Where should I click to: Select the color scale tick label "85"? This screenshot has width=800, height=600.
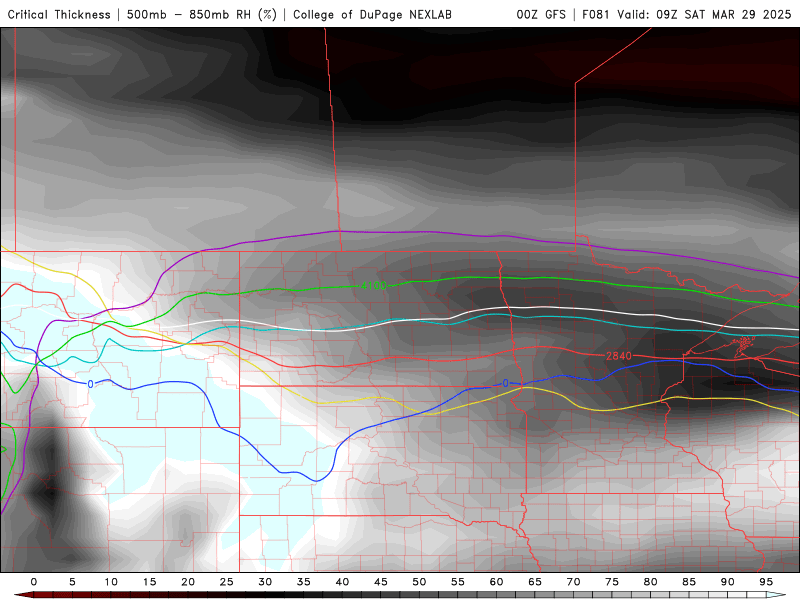point(689,582)
